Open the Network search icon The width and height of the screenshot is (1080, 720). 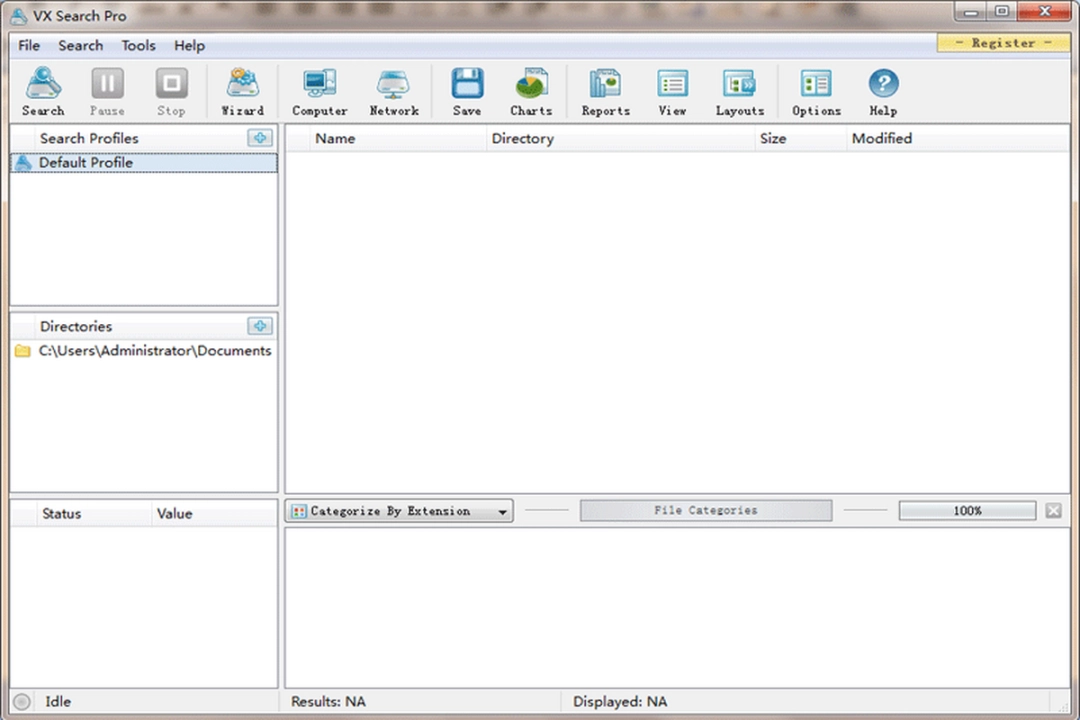(394, 92)
